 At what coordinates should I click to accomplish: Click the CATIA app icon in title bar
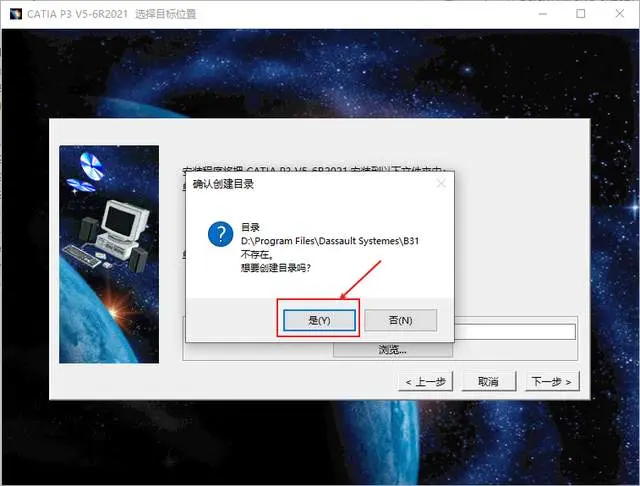click(x=16, y=14)
